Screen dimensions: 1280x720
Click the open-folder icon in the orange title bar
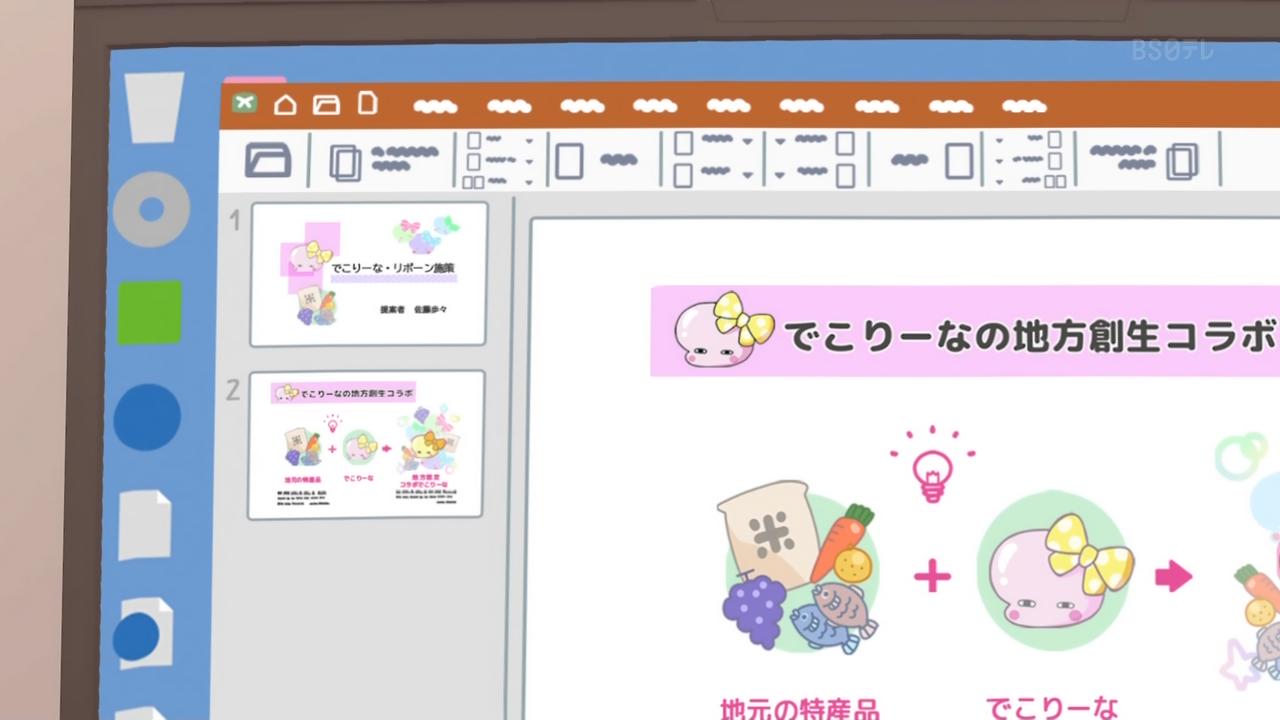(x=326, y=104)
